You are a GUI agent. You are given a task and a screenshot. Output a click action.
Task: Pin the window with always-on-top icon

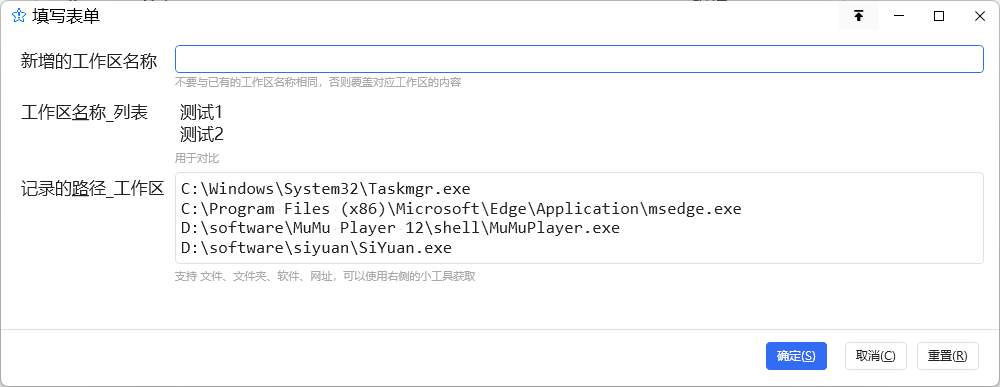point(858,17)
